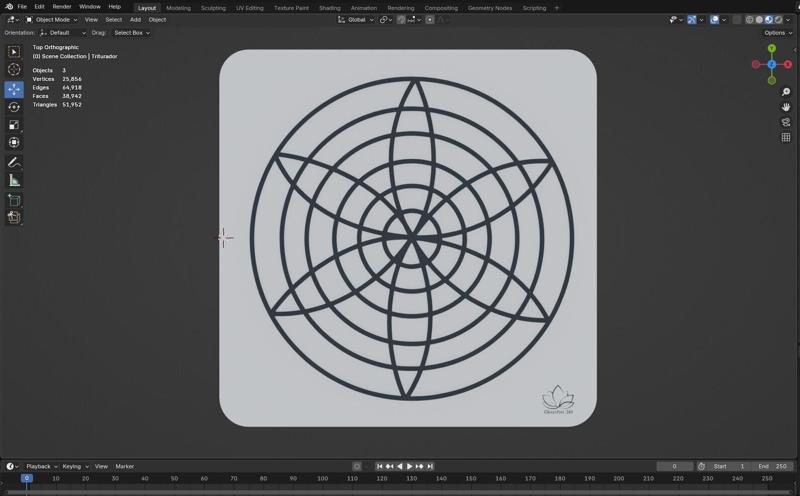
Task: Select the Cursor tool
Action: point(14,69)
